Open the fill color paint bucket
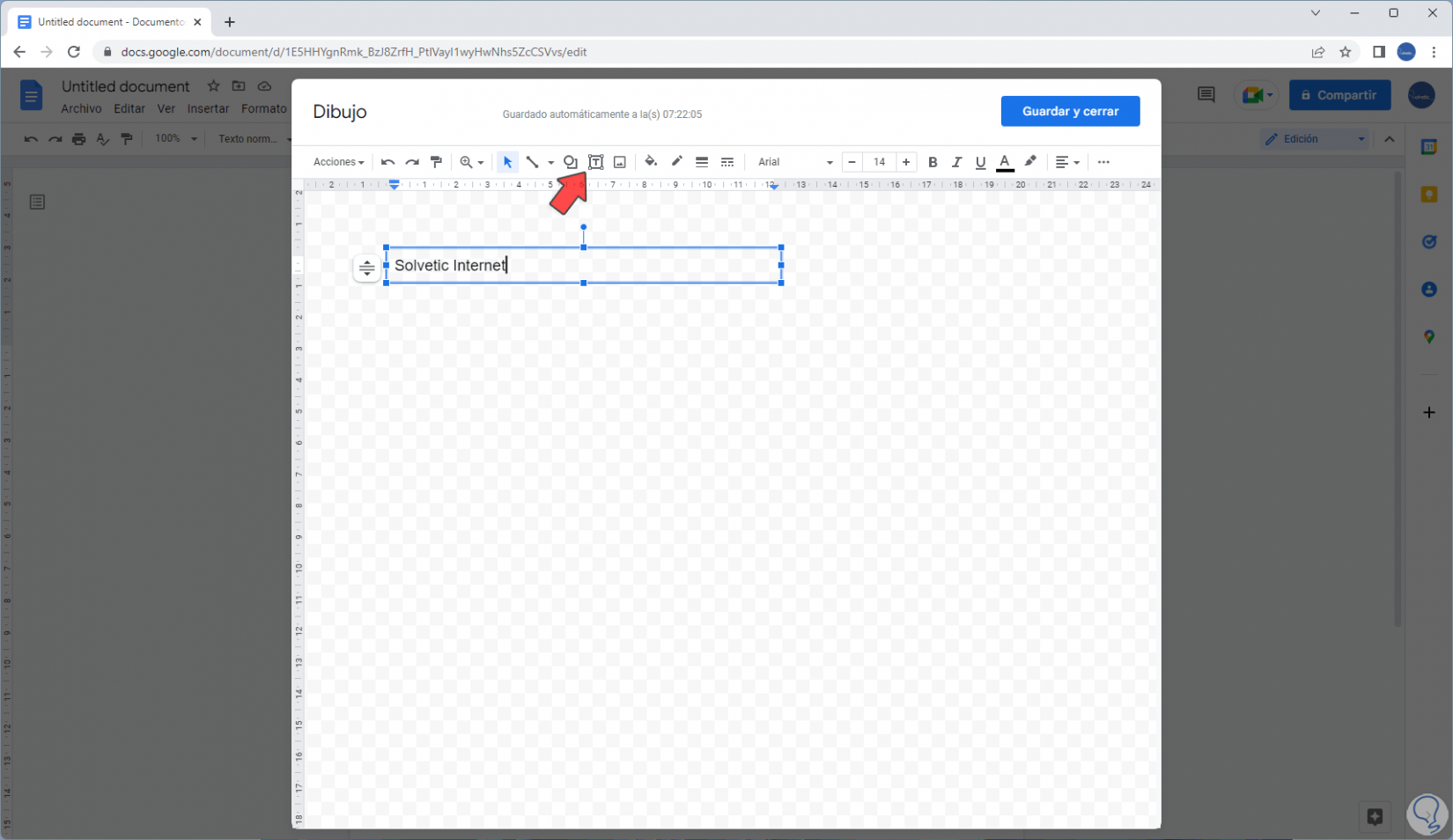1453x840 pixels. point(651,162)
